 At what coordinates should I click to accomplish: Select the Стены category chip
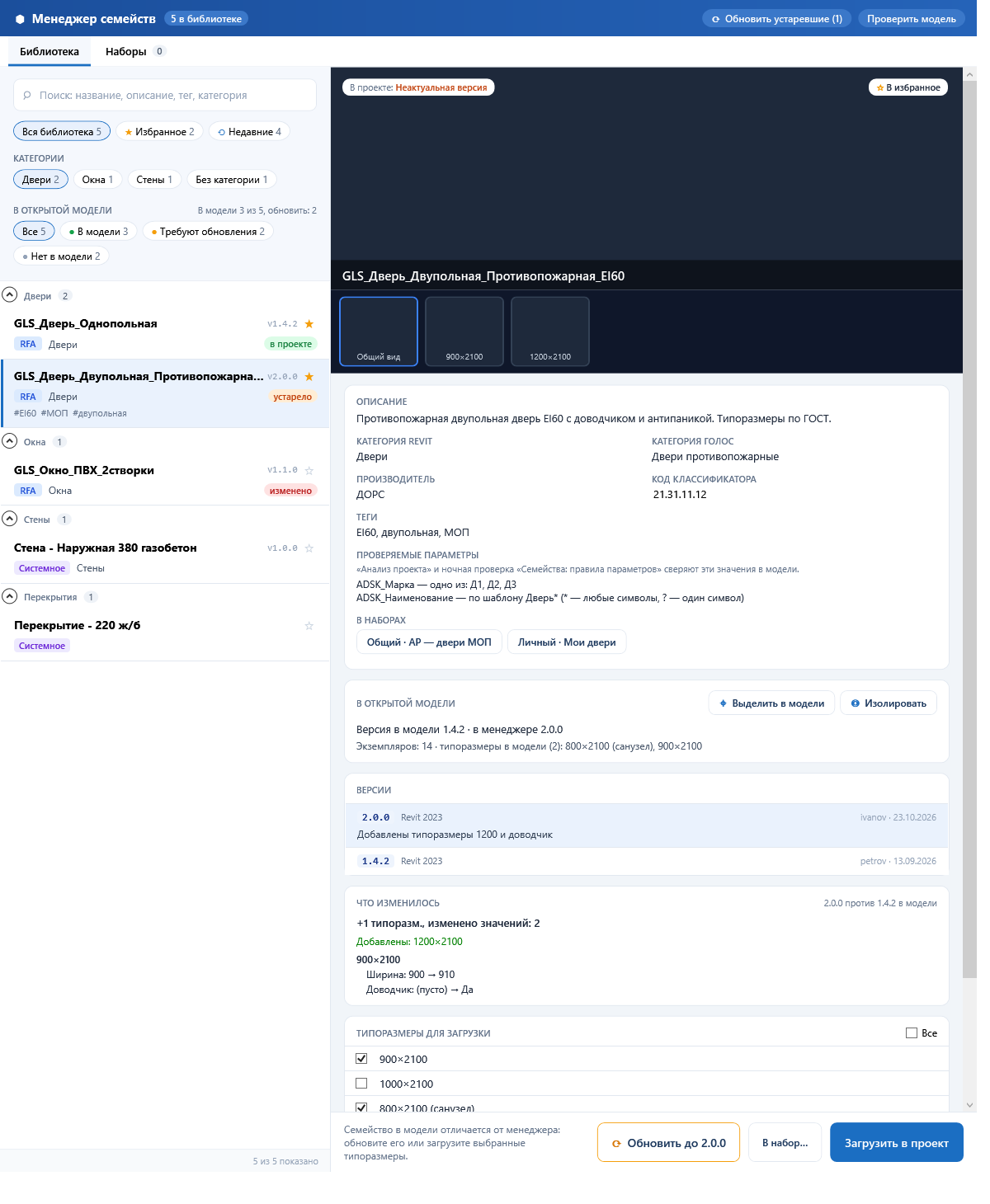point(154,179)
